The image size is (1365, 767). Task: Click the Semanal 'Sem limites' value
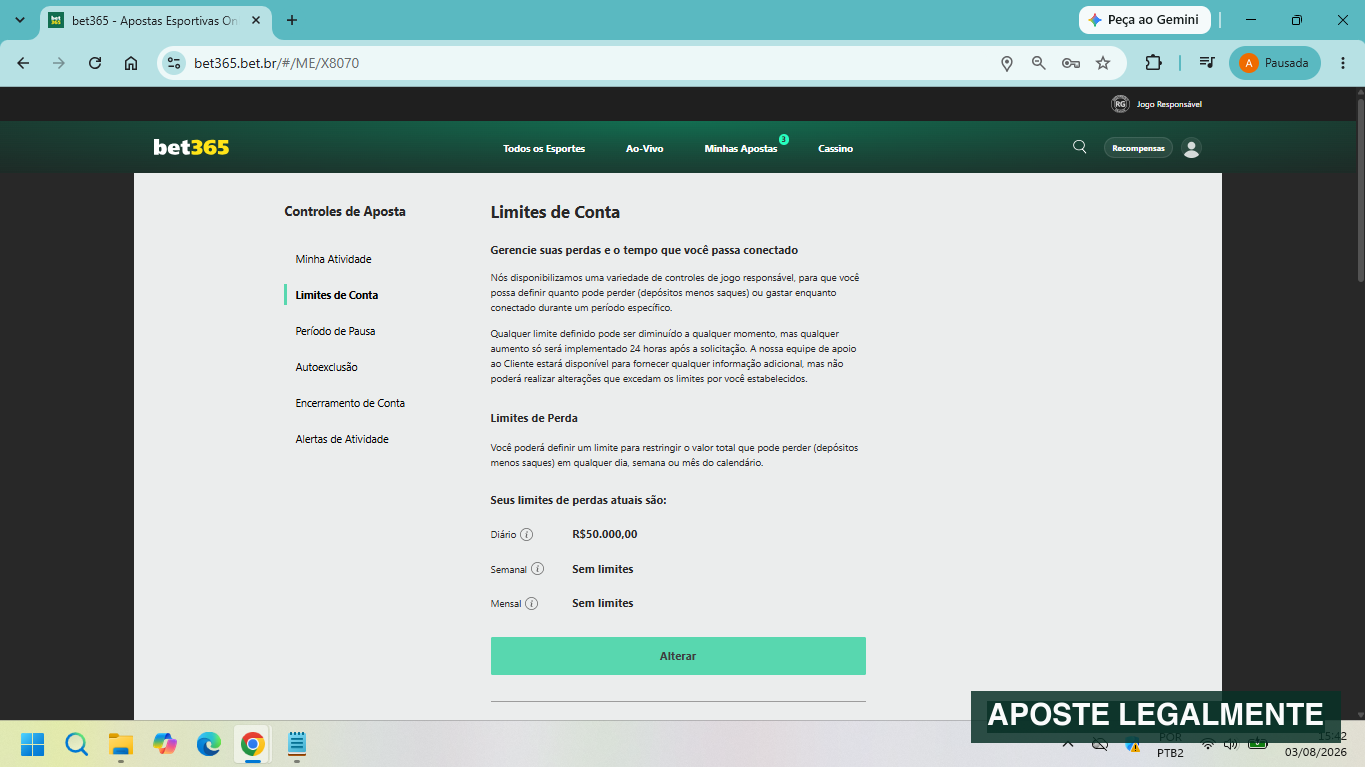[603, 569]
